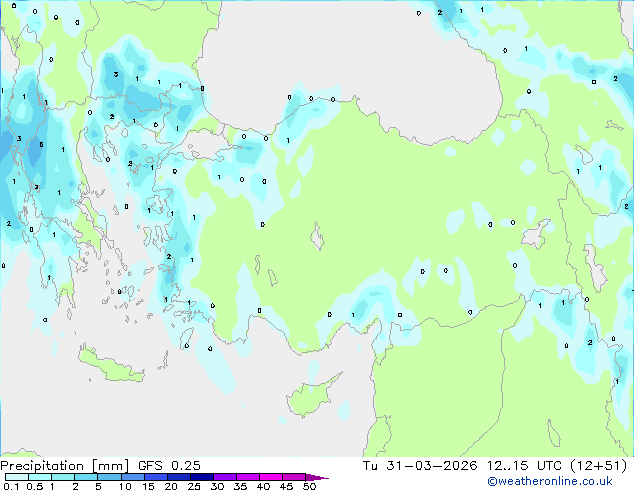This screenshot has height=490, width=634.
Task: Click the 0.1–0.5 mm legend color box
Action: [x=17, y=477]
